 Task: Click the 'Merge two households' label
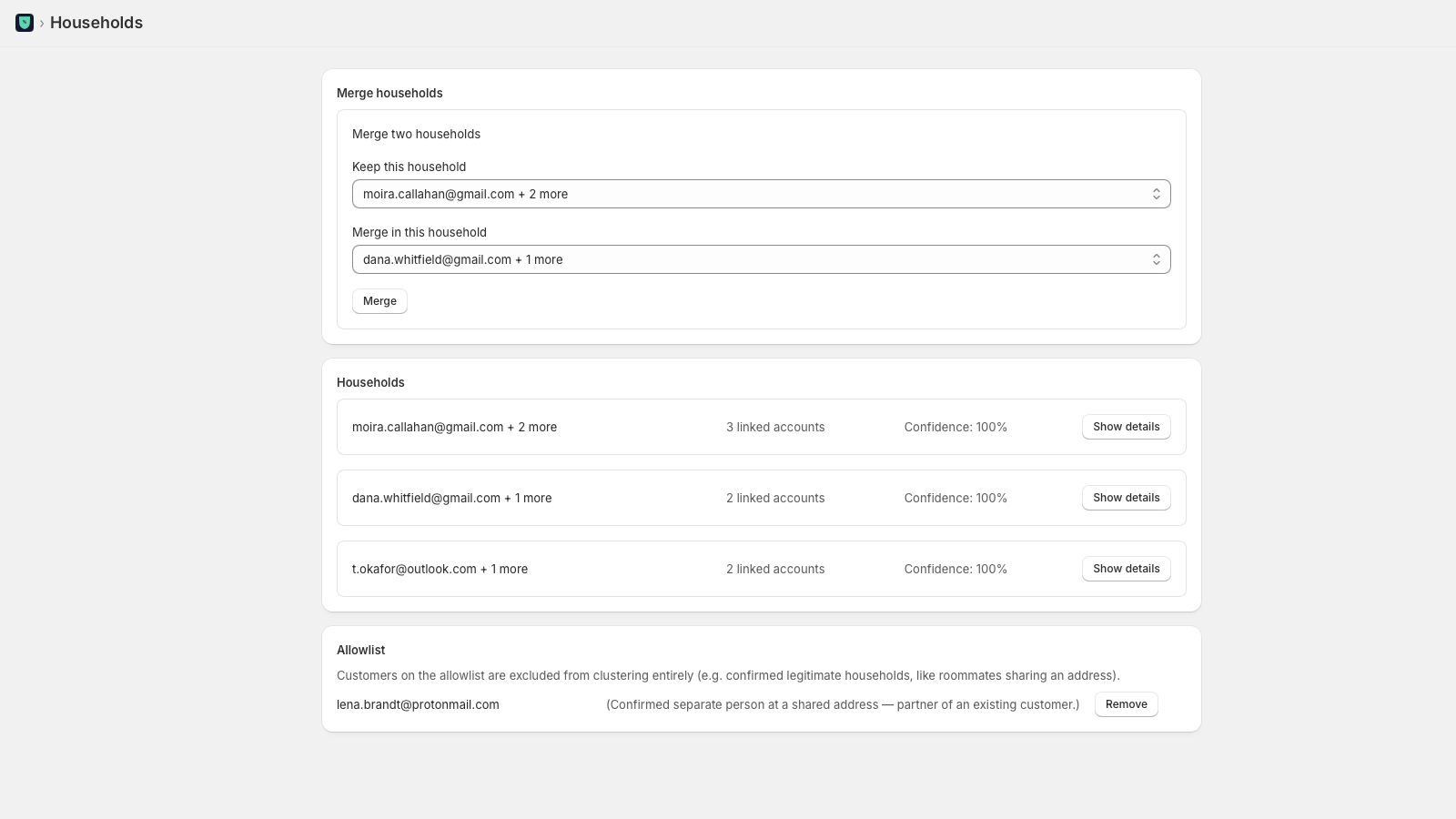tap(416, 134)
